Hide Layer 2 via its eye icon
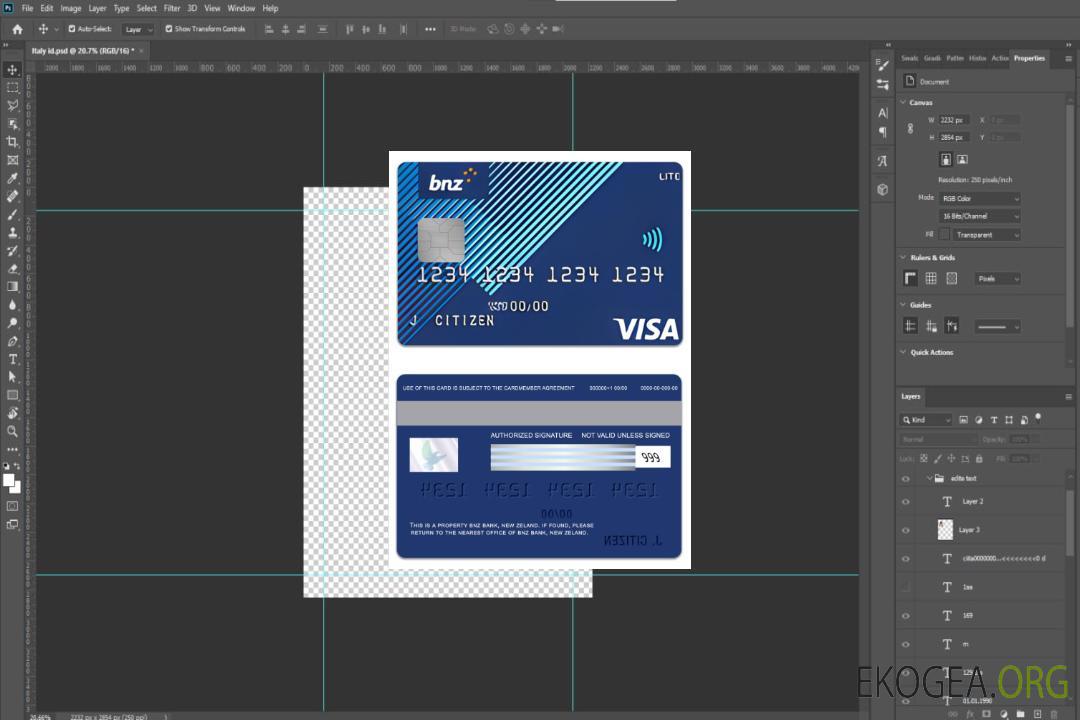Screen dimensions: 1080x720 [906, 502]
